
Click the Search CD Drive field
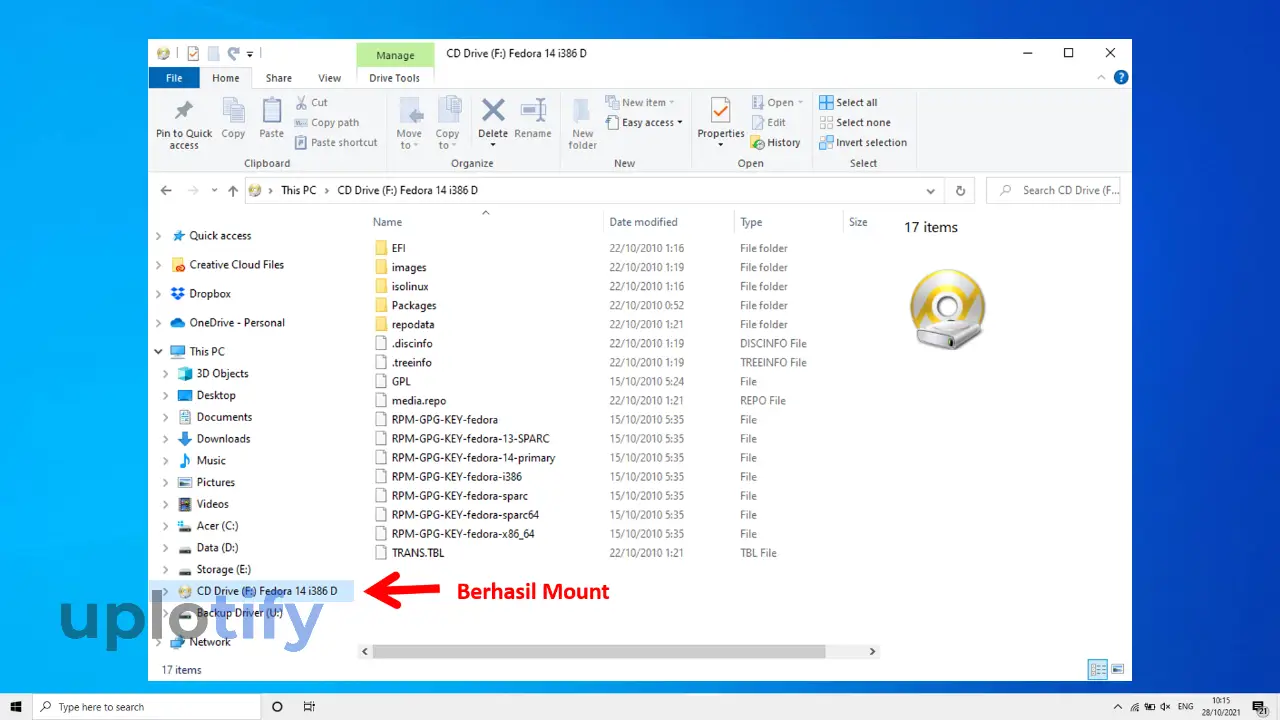coord(1053,190)
